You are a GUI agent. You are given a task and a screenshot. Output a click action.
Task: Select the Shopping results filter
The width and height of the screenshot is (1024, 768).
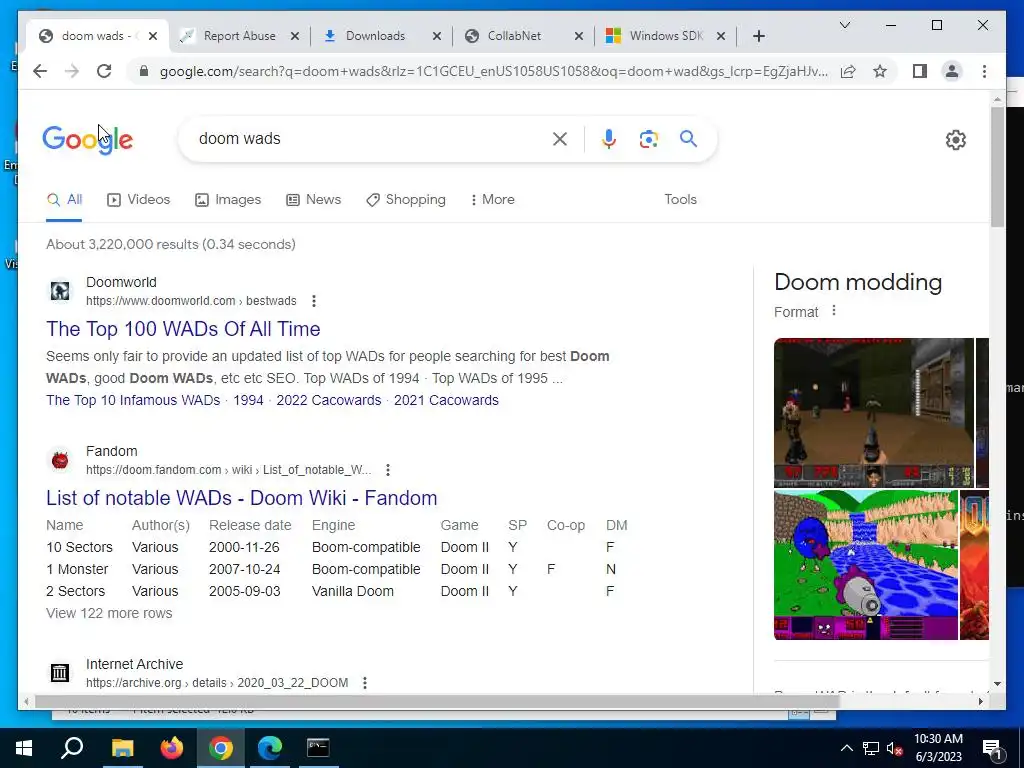[x=406, y=199]
